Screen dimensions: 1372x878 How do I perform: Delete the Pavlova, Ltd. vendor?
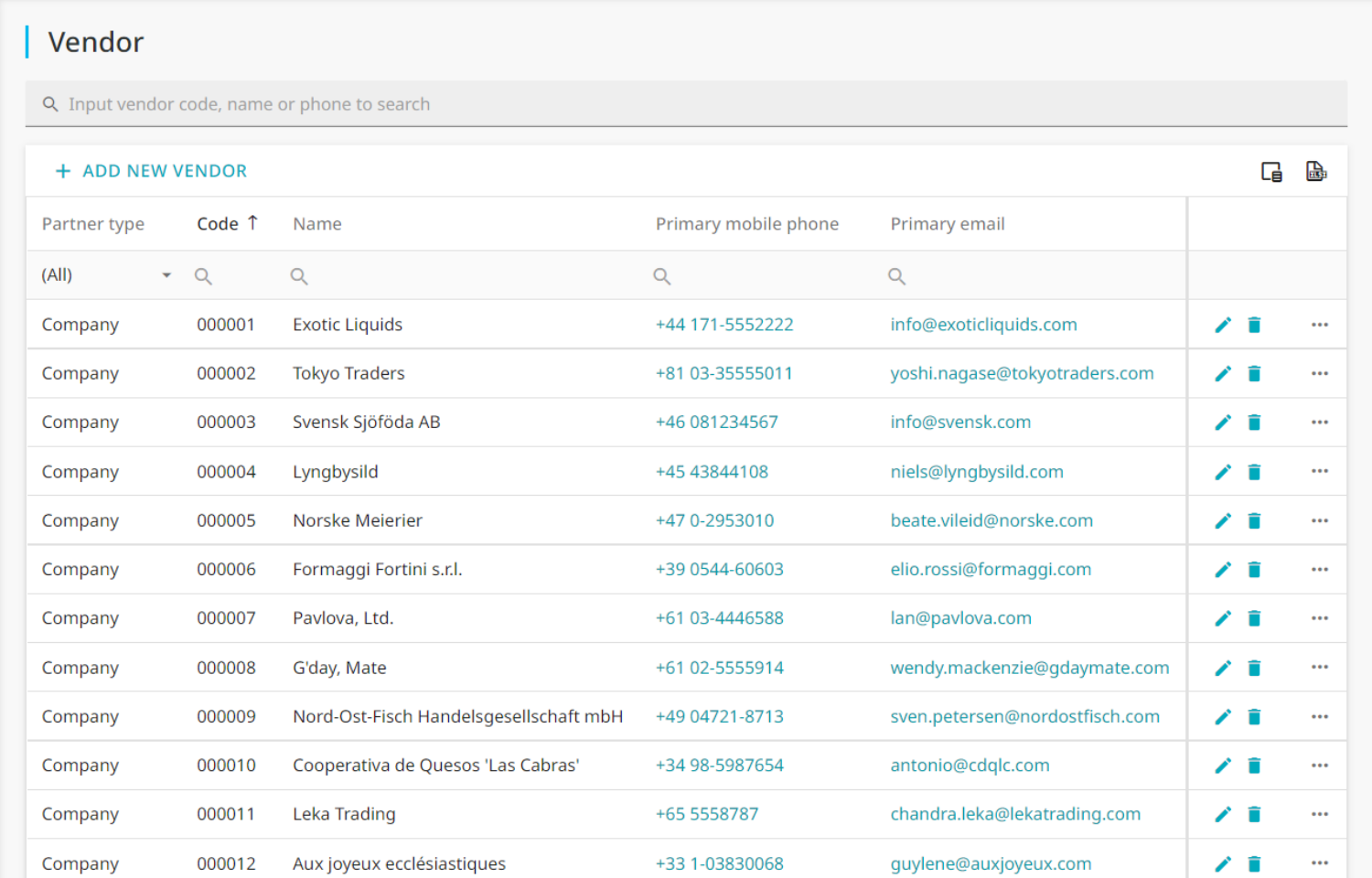[x=1255, y=618]
